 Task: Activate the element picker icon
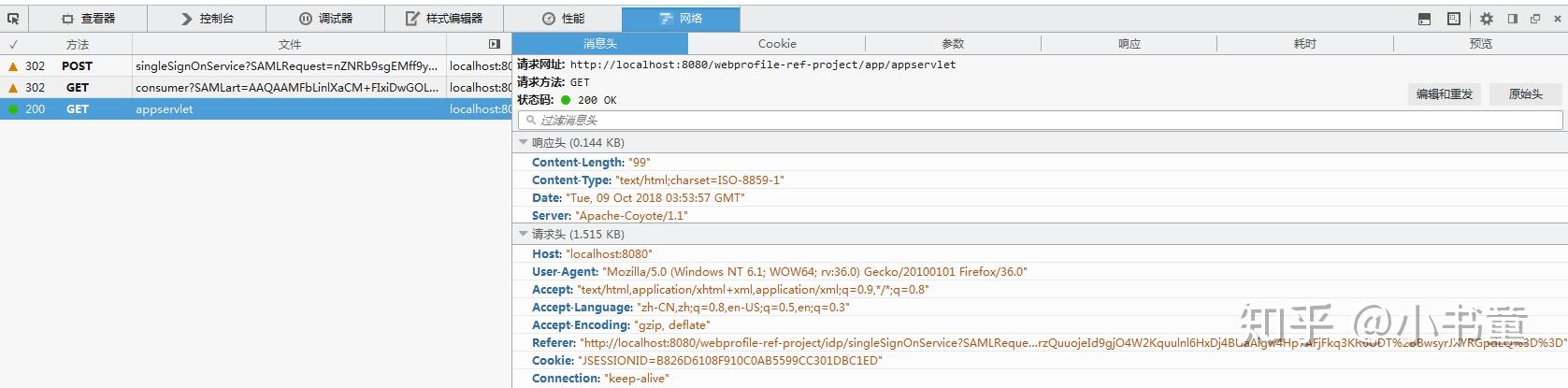click(13, 18)
